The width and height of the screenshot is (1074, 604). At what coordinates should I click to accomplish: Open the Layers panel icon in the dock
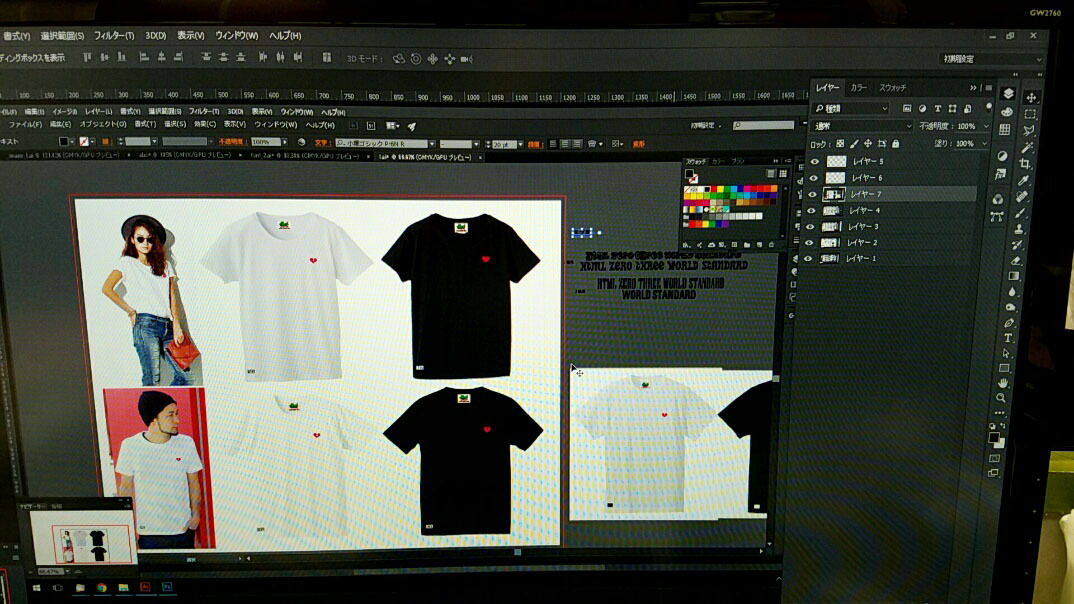1008,94
